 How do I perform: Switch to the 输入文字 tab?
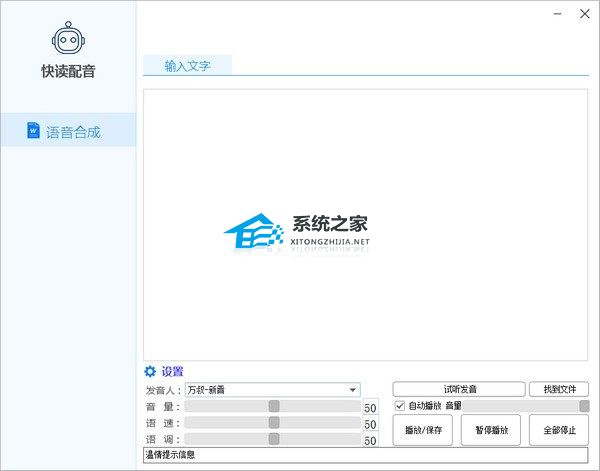(188, 65)
